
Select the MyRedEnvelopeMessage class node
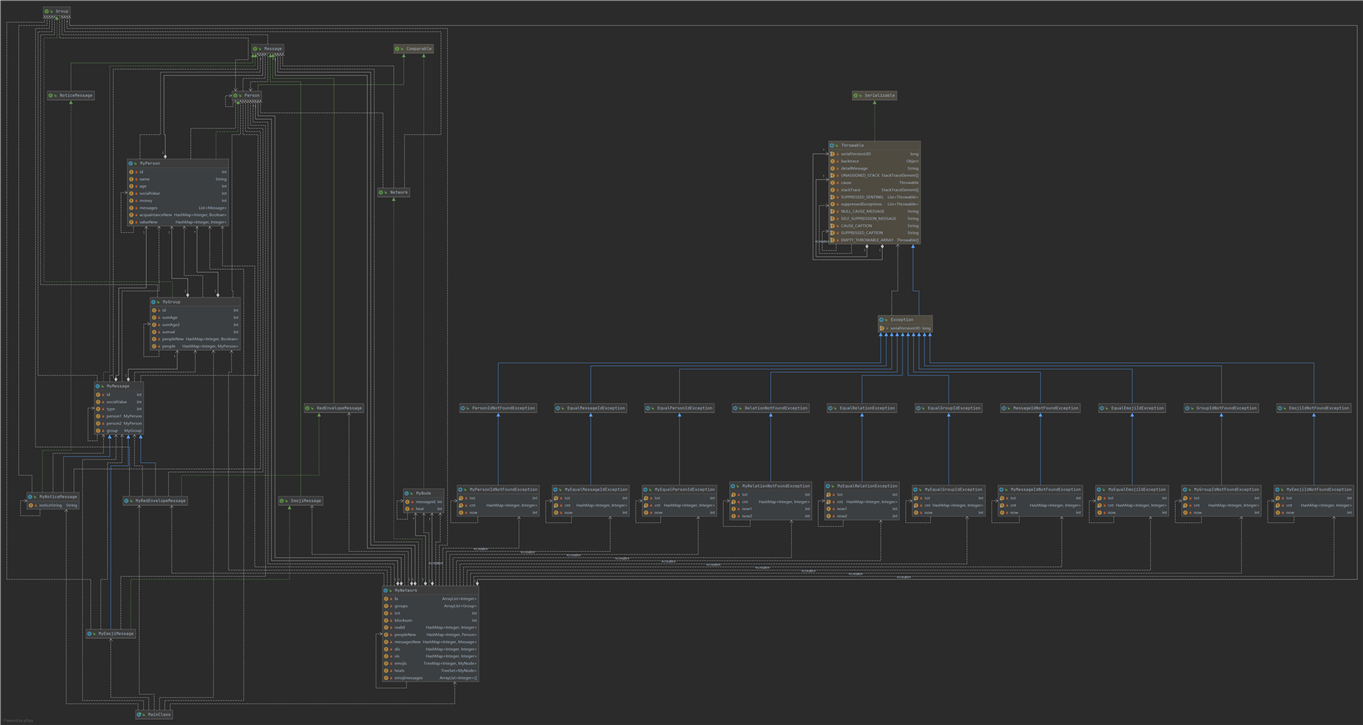(x=155, y=501)
